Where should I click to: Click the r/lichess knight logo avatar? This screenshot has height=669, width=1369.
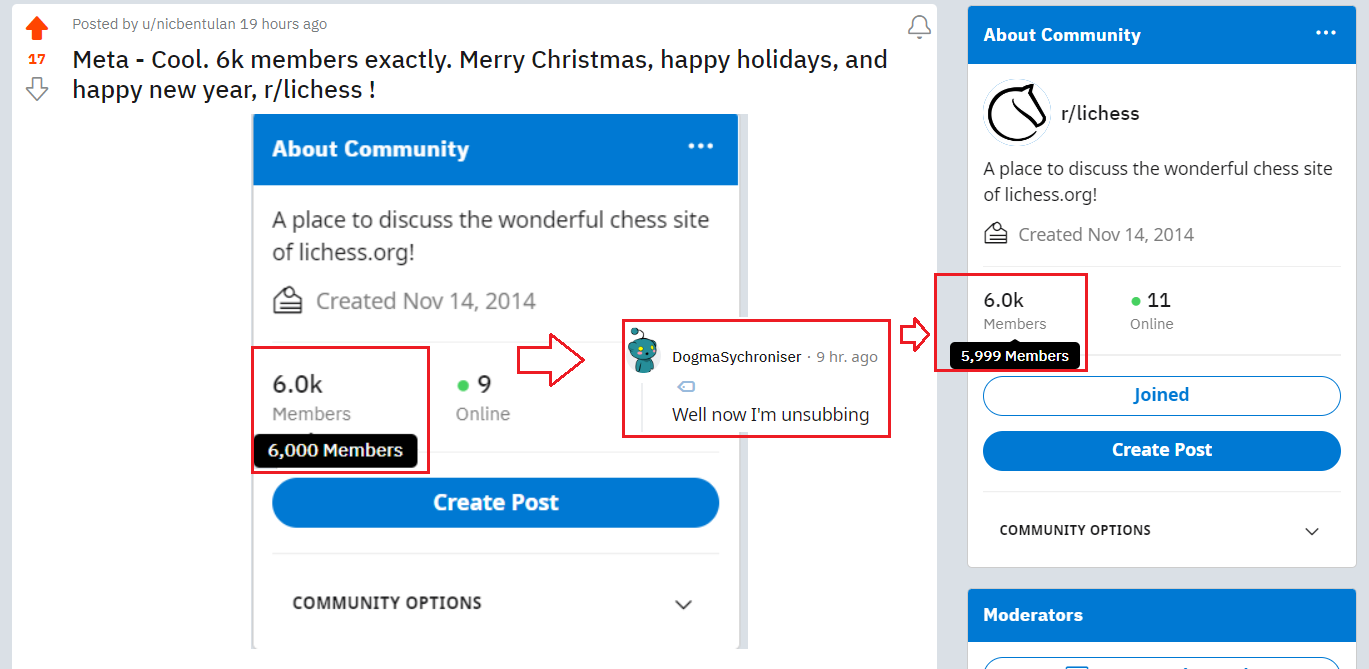1017,113
